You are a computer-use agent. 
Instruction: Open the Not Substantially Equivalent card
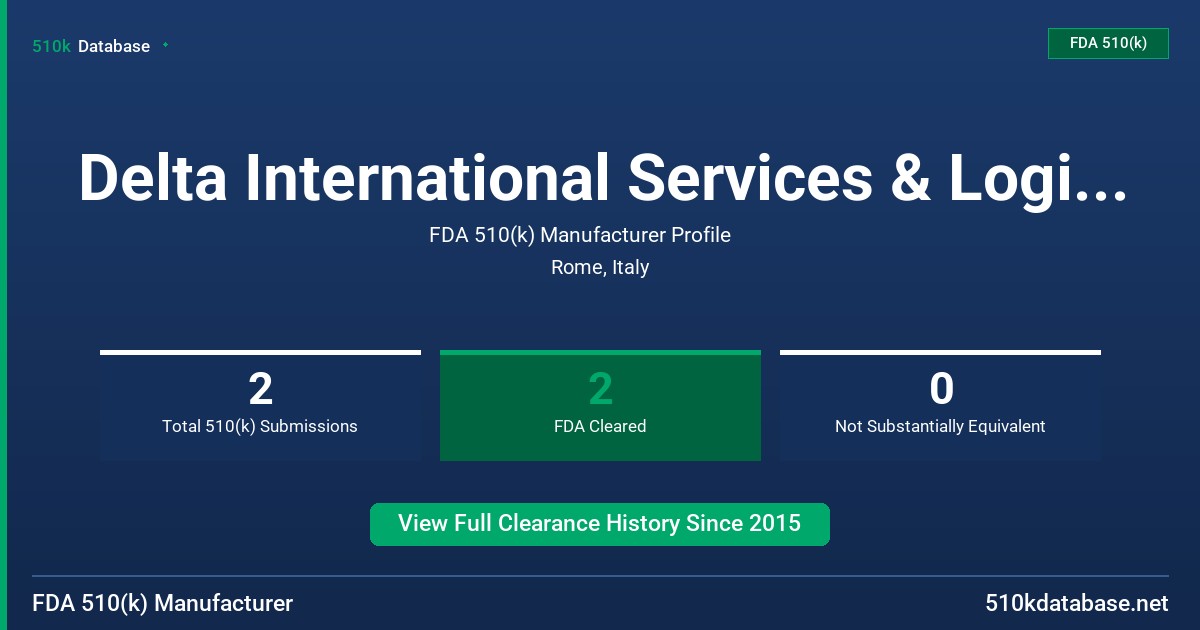(940, 405)
